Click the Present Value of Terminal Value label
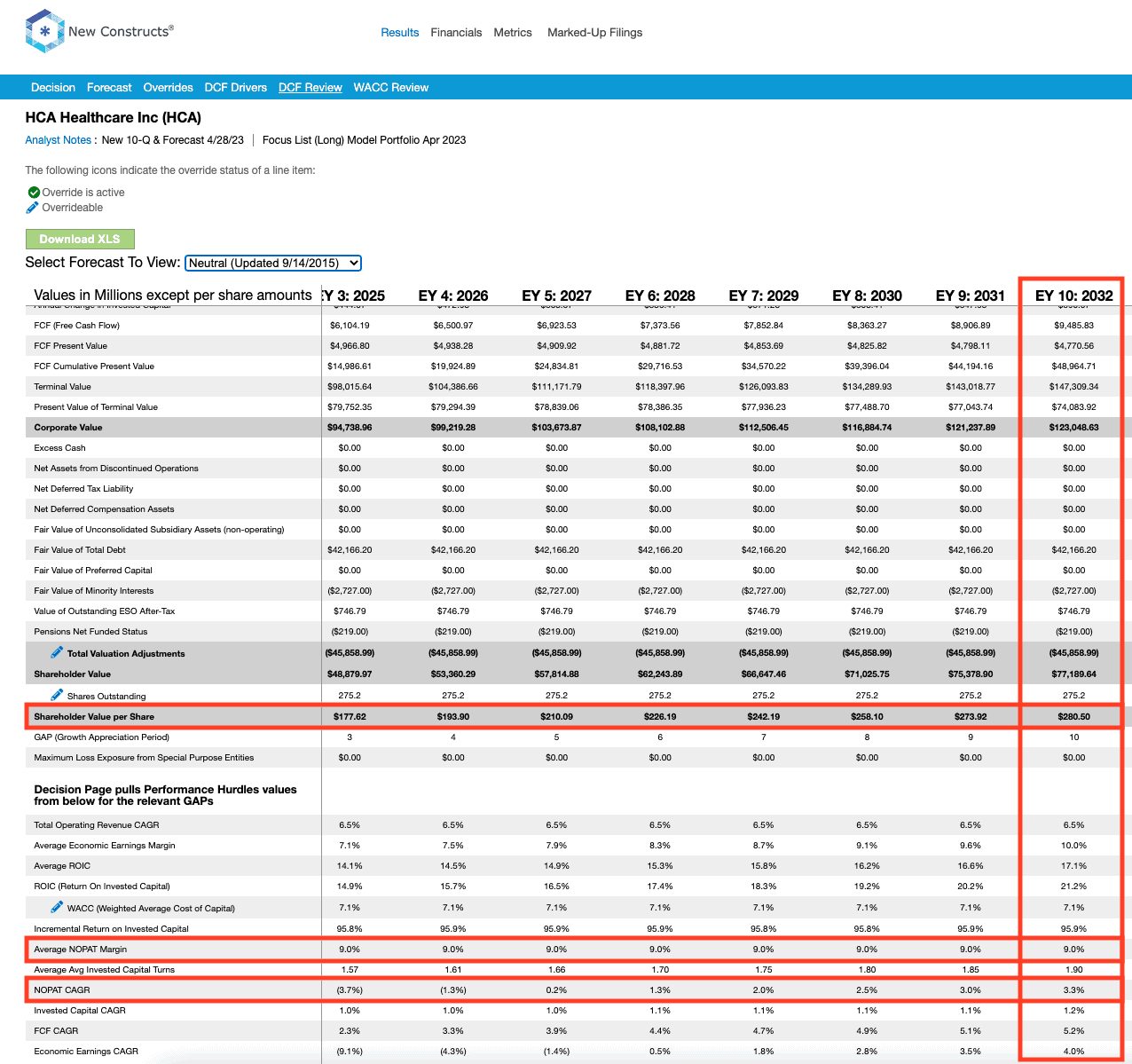Viewport: 1132px width, 1064px height. click(96, 407)
